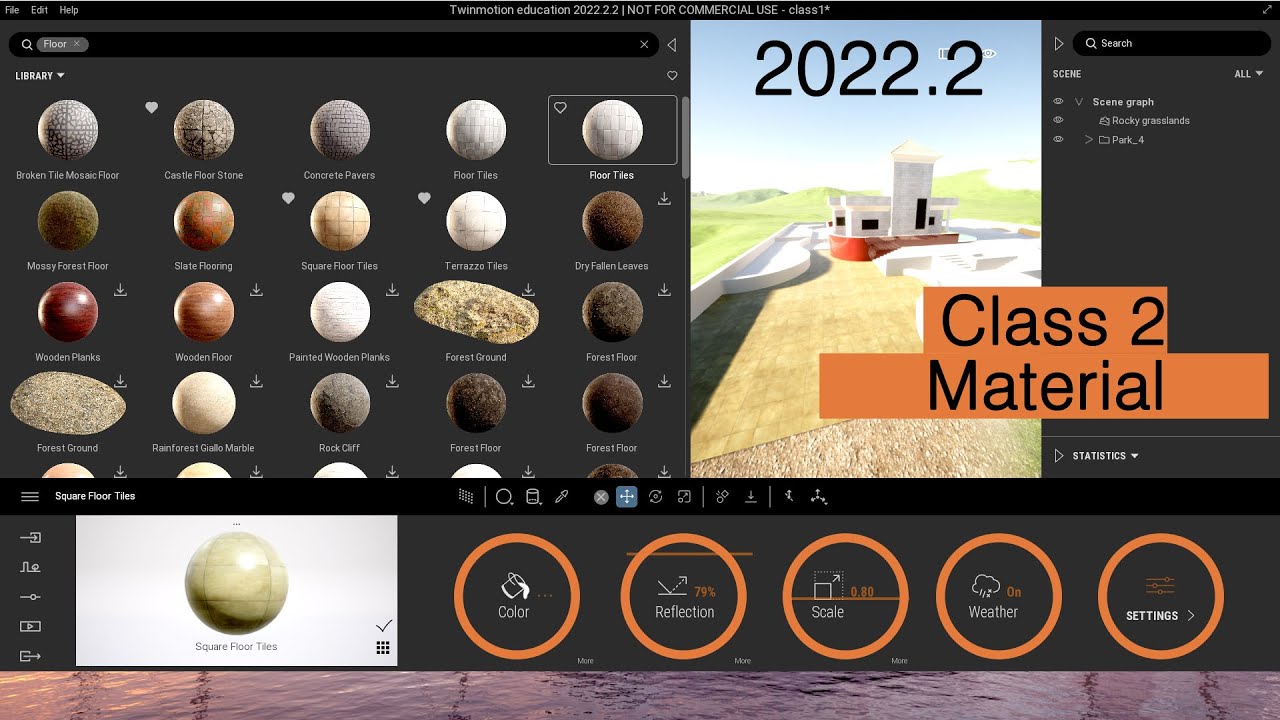Open the circle selection mode tool
The width and height of the screenshot is (1280, 720).
[504, 497]
